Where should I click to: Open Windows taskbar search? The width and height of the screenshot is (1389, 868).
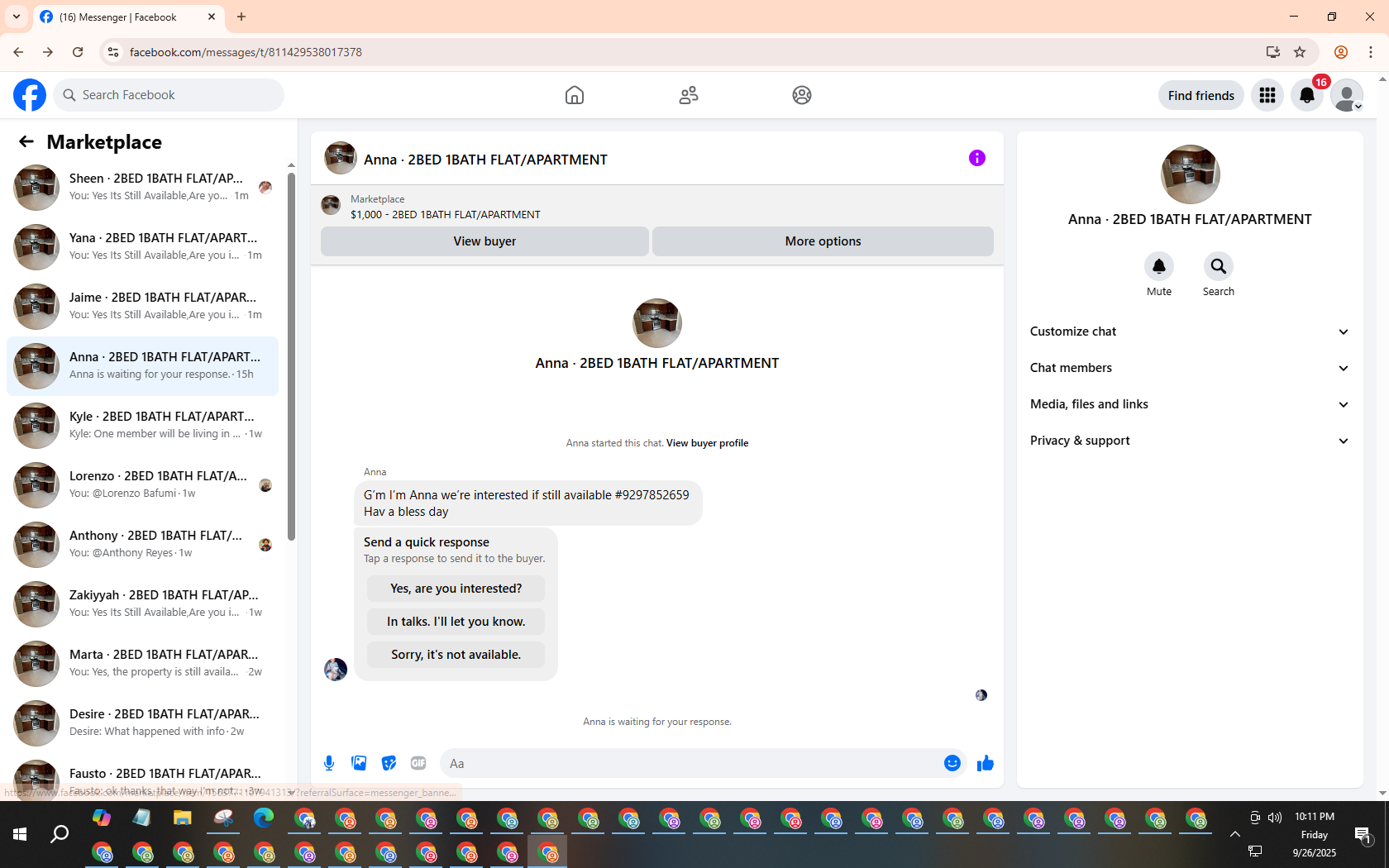pos(60,835)
